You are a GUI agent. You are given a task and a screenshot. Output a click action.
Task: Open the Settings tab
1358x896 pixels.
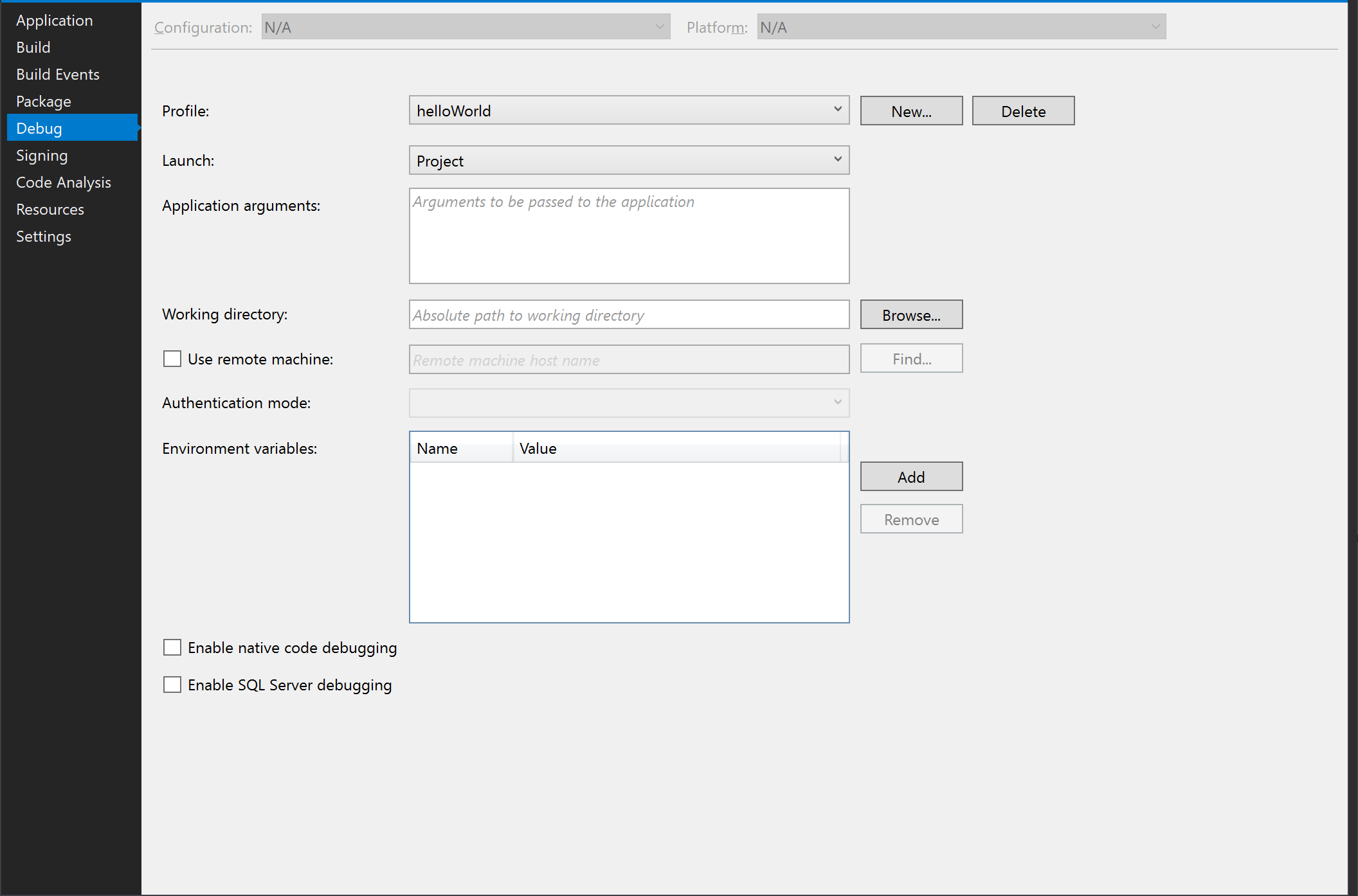point(44,237)
